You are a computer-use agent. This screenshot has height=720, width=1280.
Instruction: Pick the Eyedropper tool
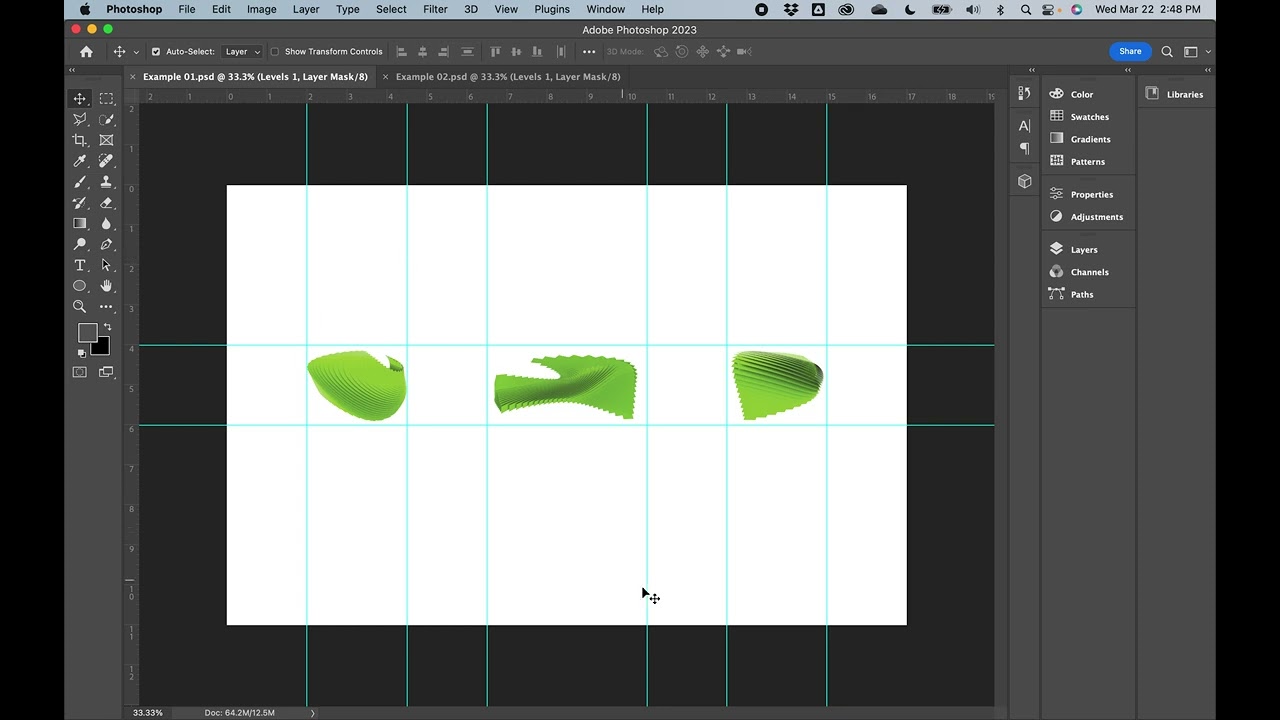point(80,161)
